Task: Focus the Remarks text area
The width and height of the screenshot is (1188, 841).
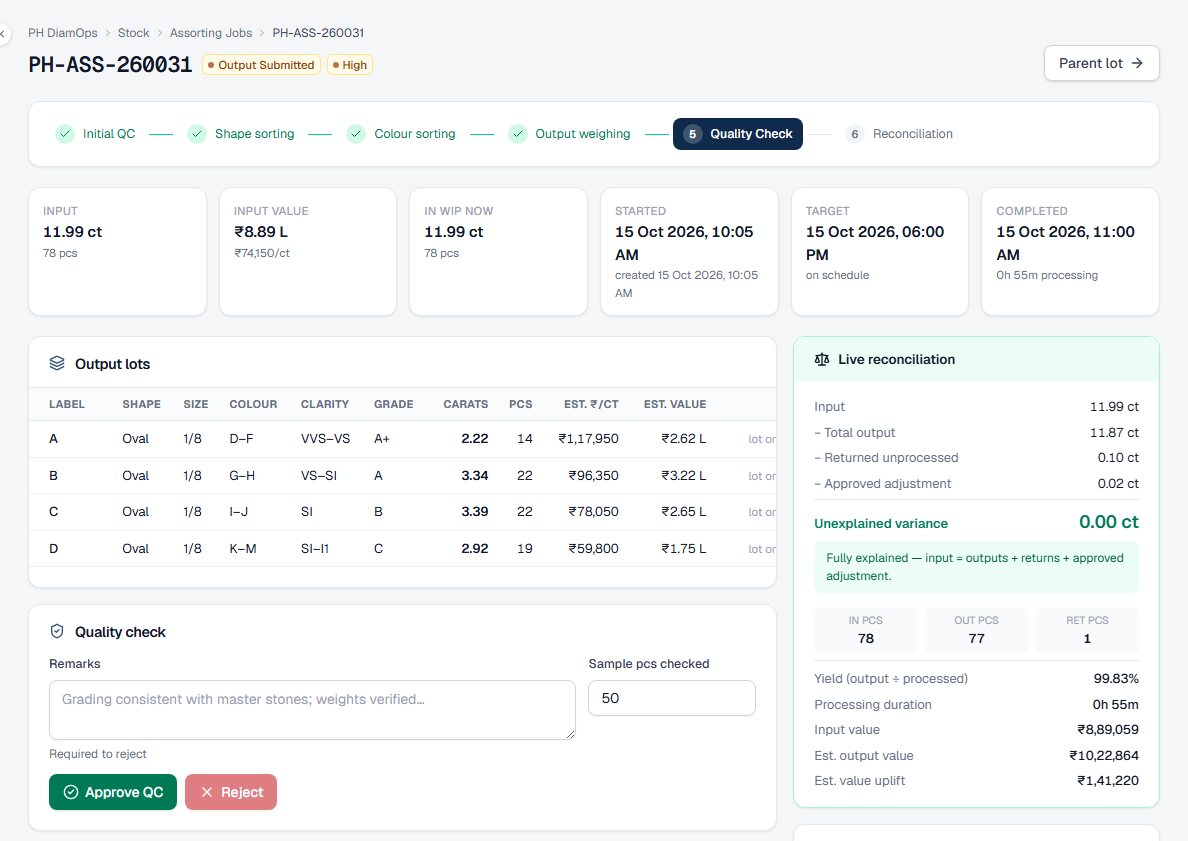Action: pos(312,710)
